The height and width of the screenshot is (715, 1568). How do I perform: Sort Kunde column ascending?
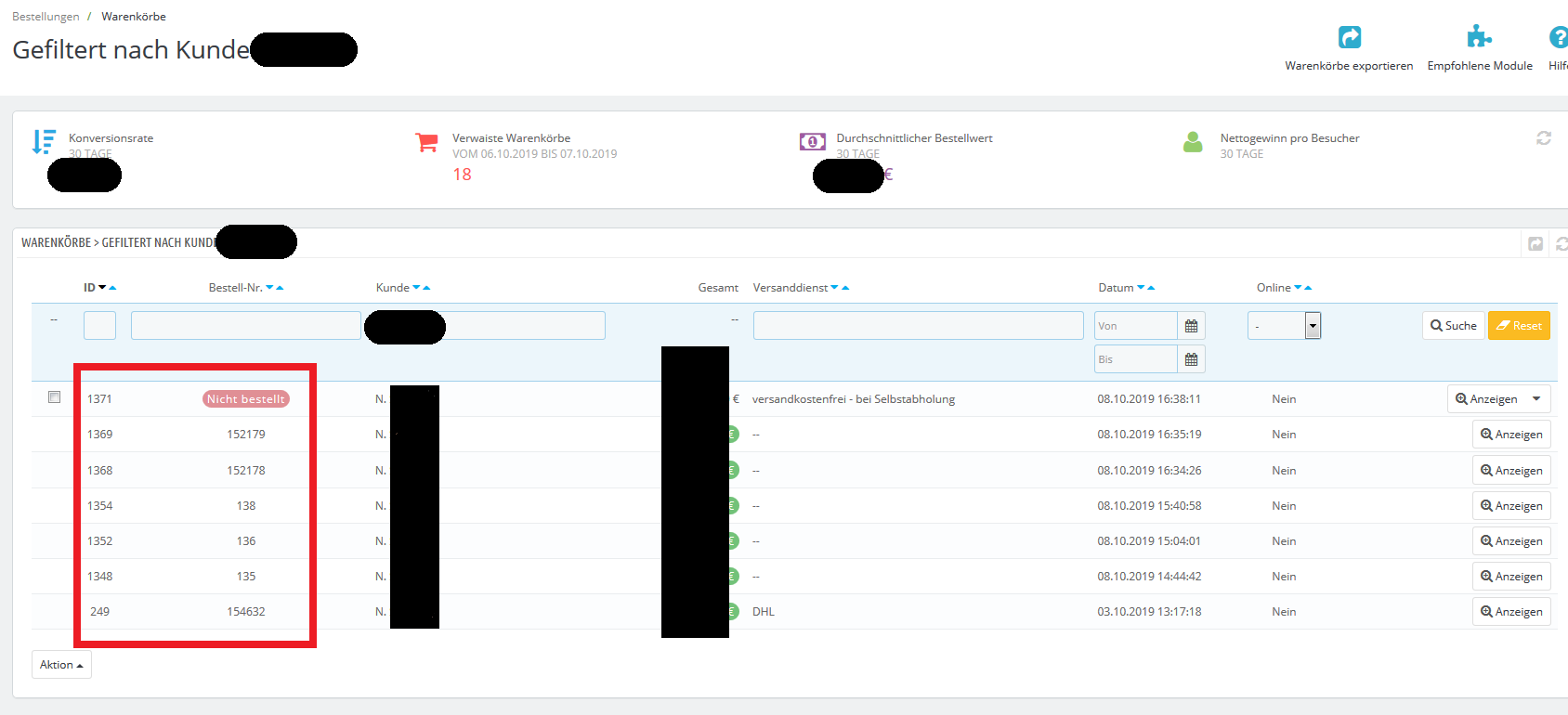click(x=426, y=288)
